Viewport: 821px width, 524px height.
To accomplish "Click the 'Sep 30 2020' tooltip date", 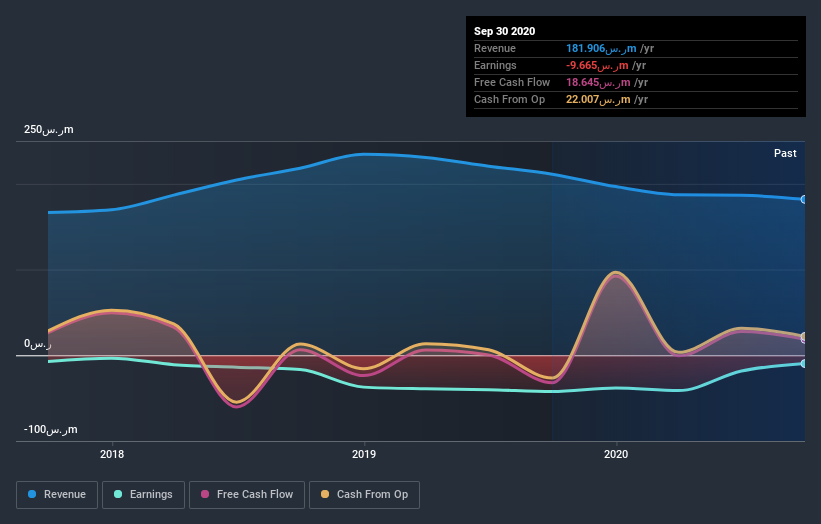I will pyautogui.click(x=504, y=31).
